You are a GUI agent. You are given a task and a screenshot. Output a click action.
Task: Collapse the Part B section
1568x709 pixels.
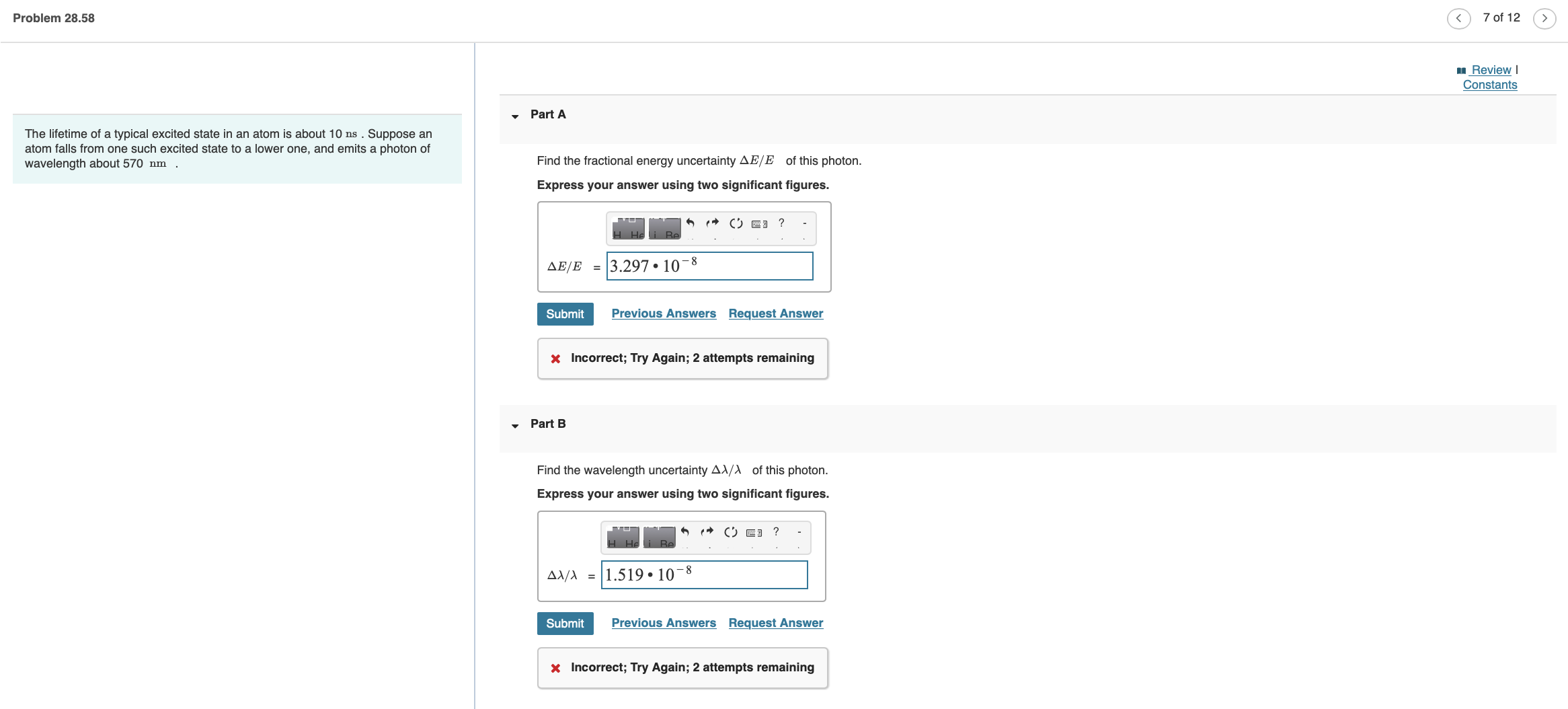(515, 424)
